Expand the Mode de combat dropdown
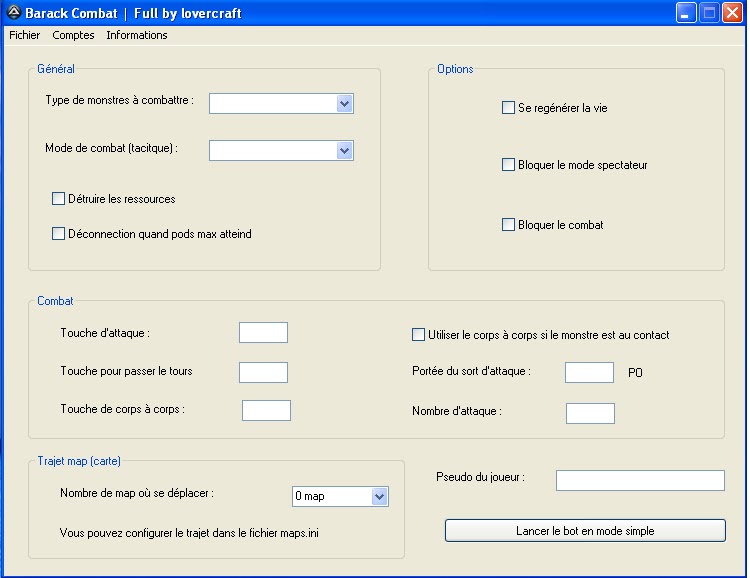Viewport: 750px width, 578px height. pyautogui.click(x=344, y=151)
